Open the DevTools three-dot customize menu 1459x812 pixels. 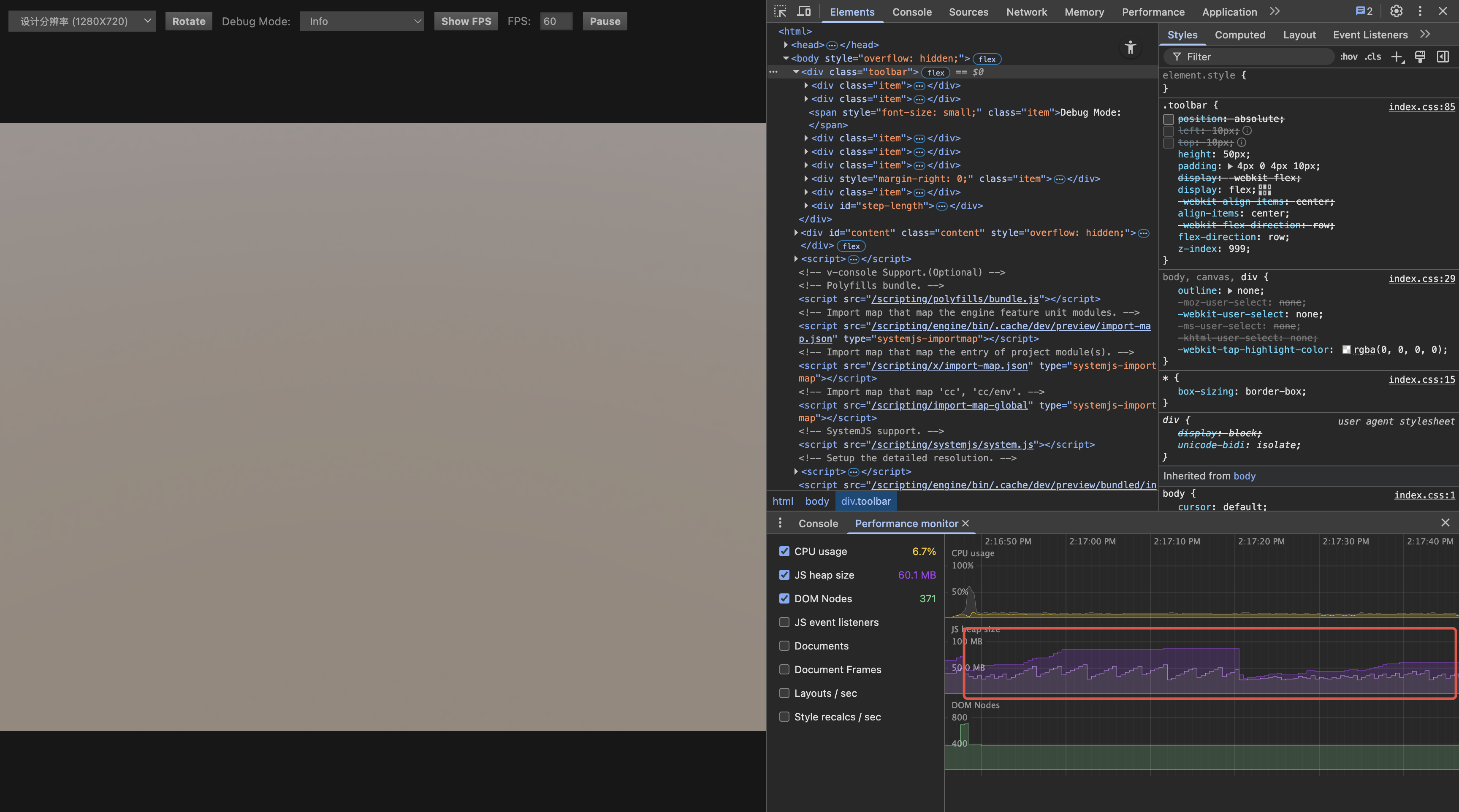pos(1420,11)
